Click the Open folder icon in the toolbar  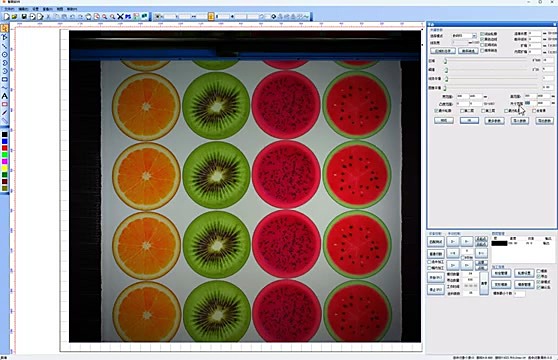tap(14, 16)
